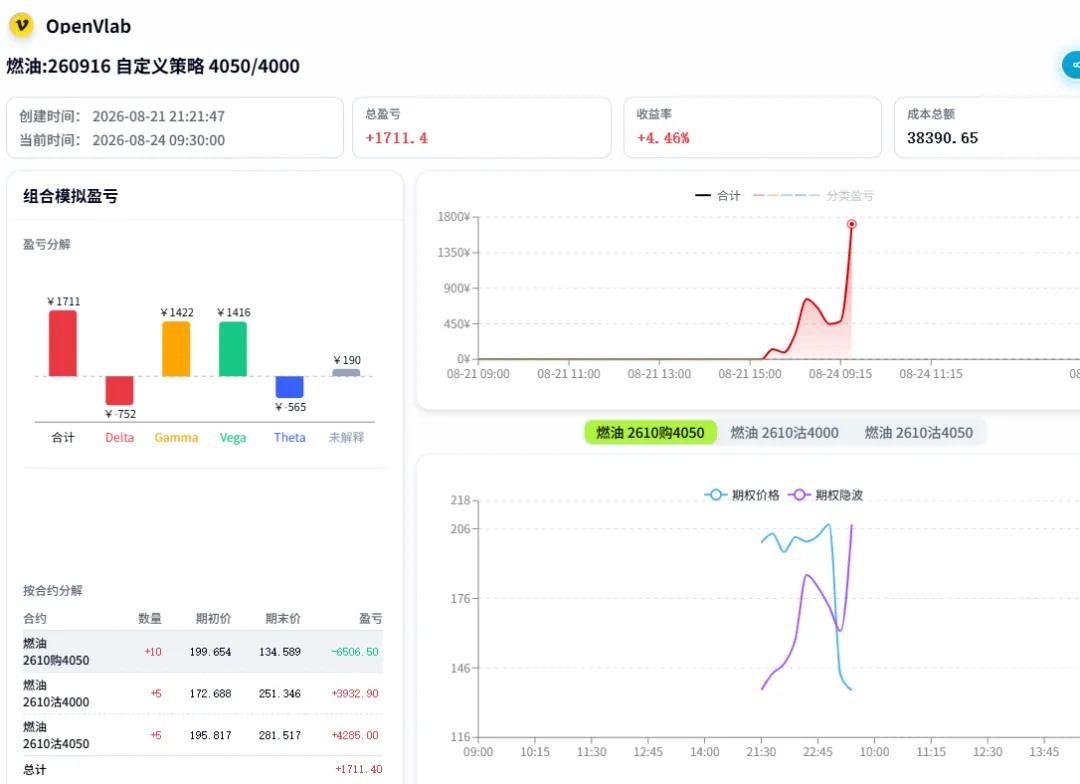Viewport: 1080px width, 784px height.
Task: Toggle the 合计 legend in profit chart
Action: pyautogui.click(x=718, y=196)
